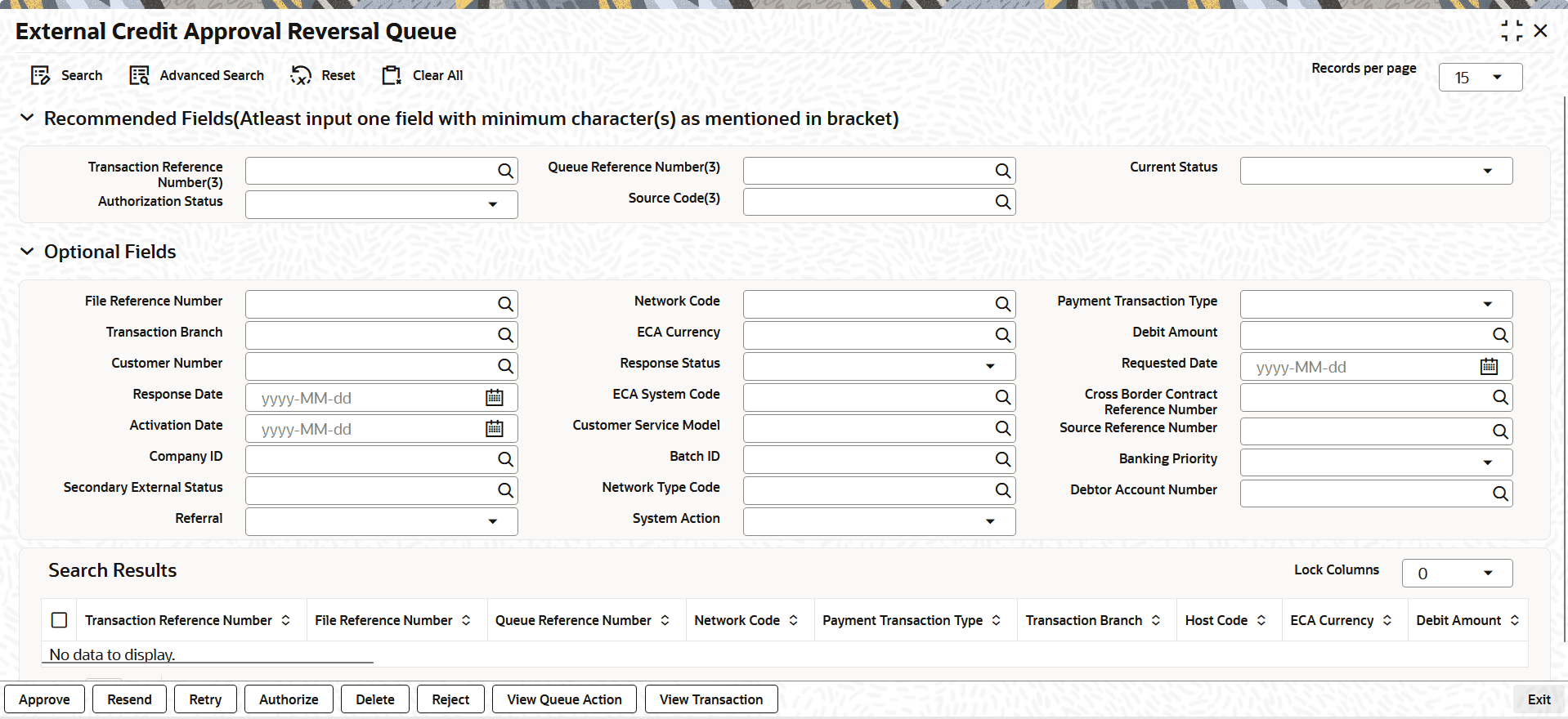Click the View Queue Action button
Screen dimensions: 1568x719
pos(564,699)
